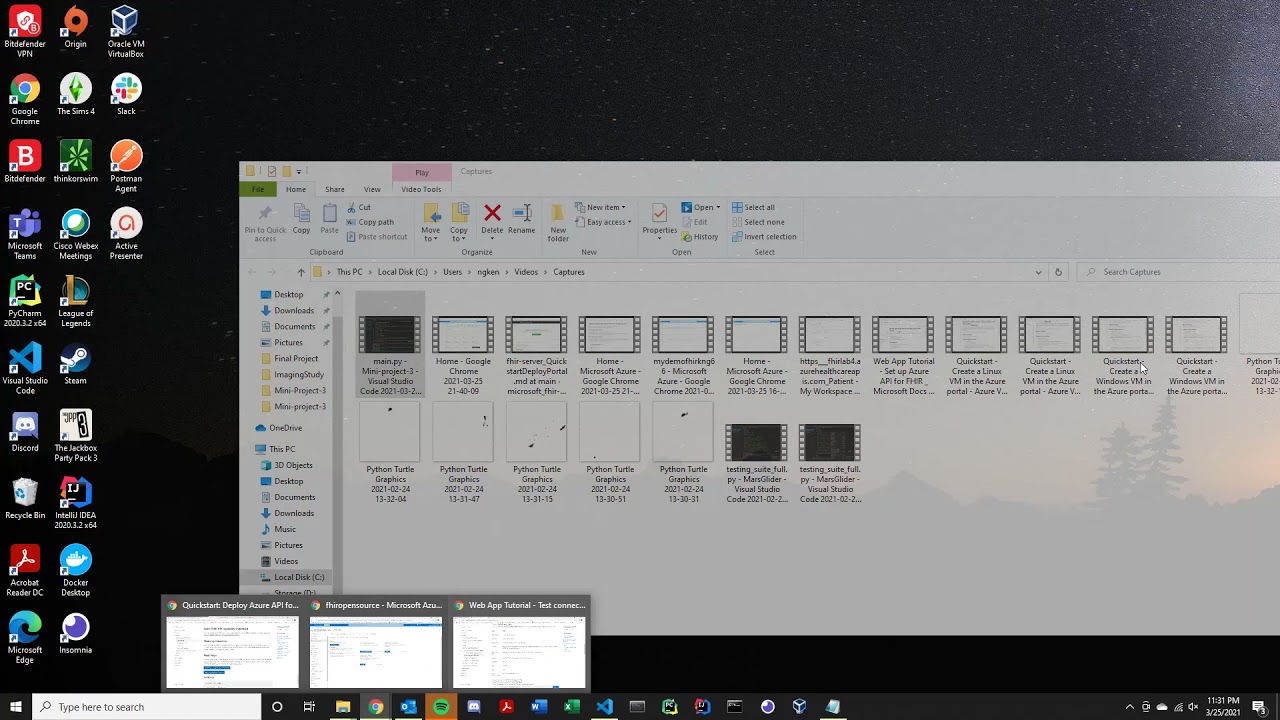Click Invert selection in the ribbon
The height and width of the screenshot is (720, 1280).
pos(764,237)
